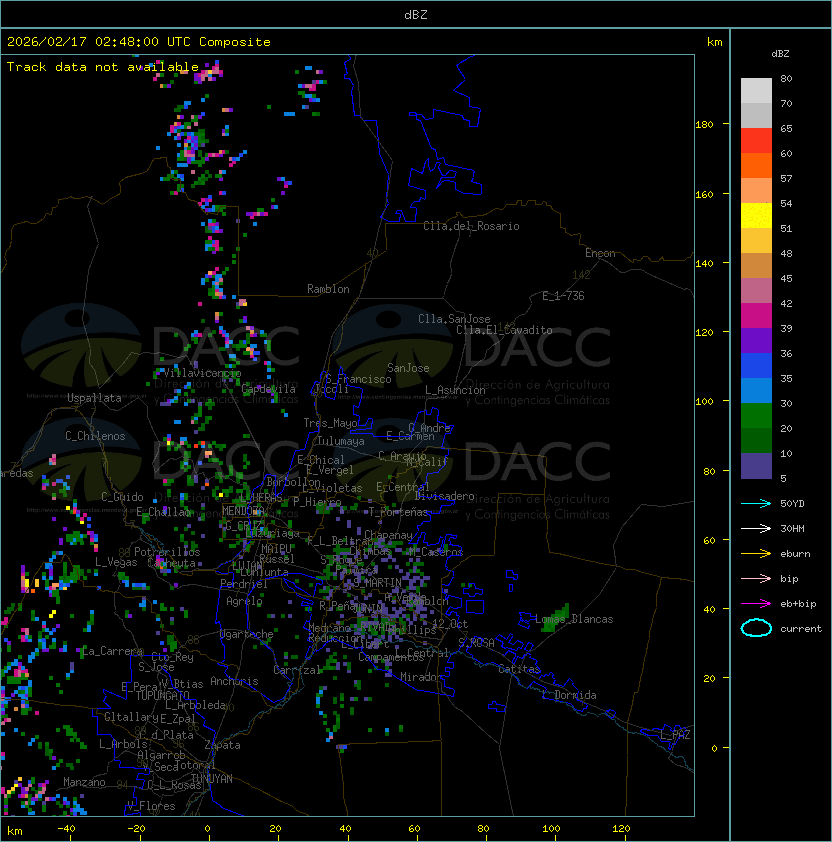This screenshot has width=832, height=842.
Task: Click the 'Carrizal' map label
Action: [x=297, y=670]
